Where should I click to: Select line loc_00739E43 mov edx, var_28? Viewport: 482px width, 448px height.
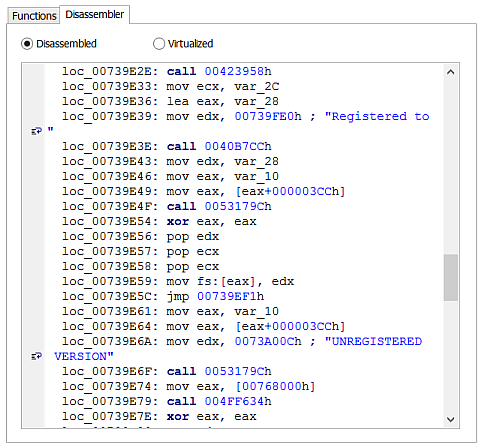coord(170,161)
